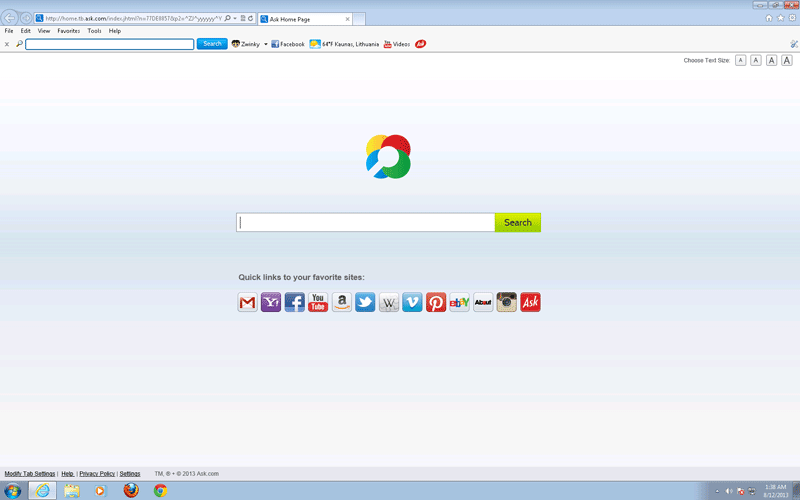This screenshot has width=800, height=500.
Task: Open the Tools menu
Action: point(94,31)
